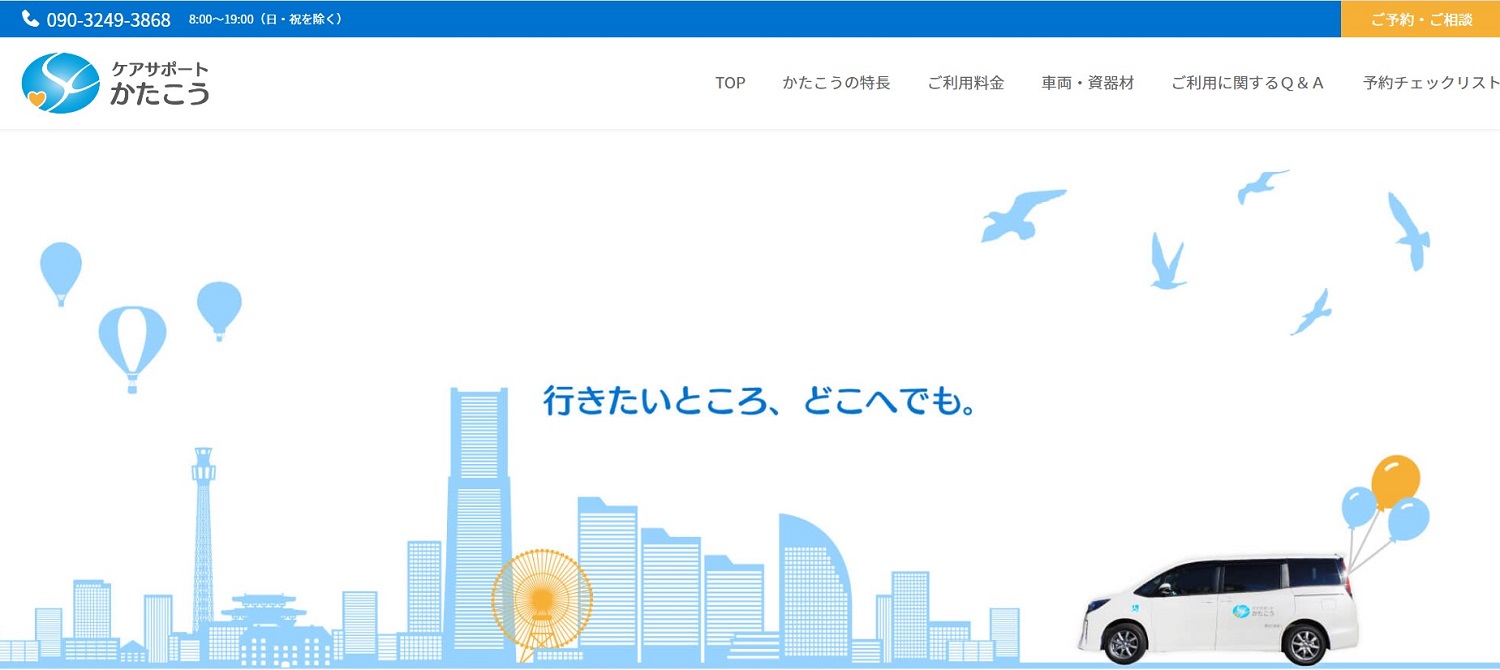The width and height of the screenshot is (1500, 670).
Task: Open the 車両・資器材 navigation item
Action: click(x=1088, y=83)
